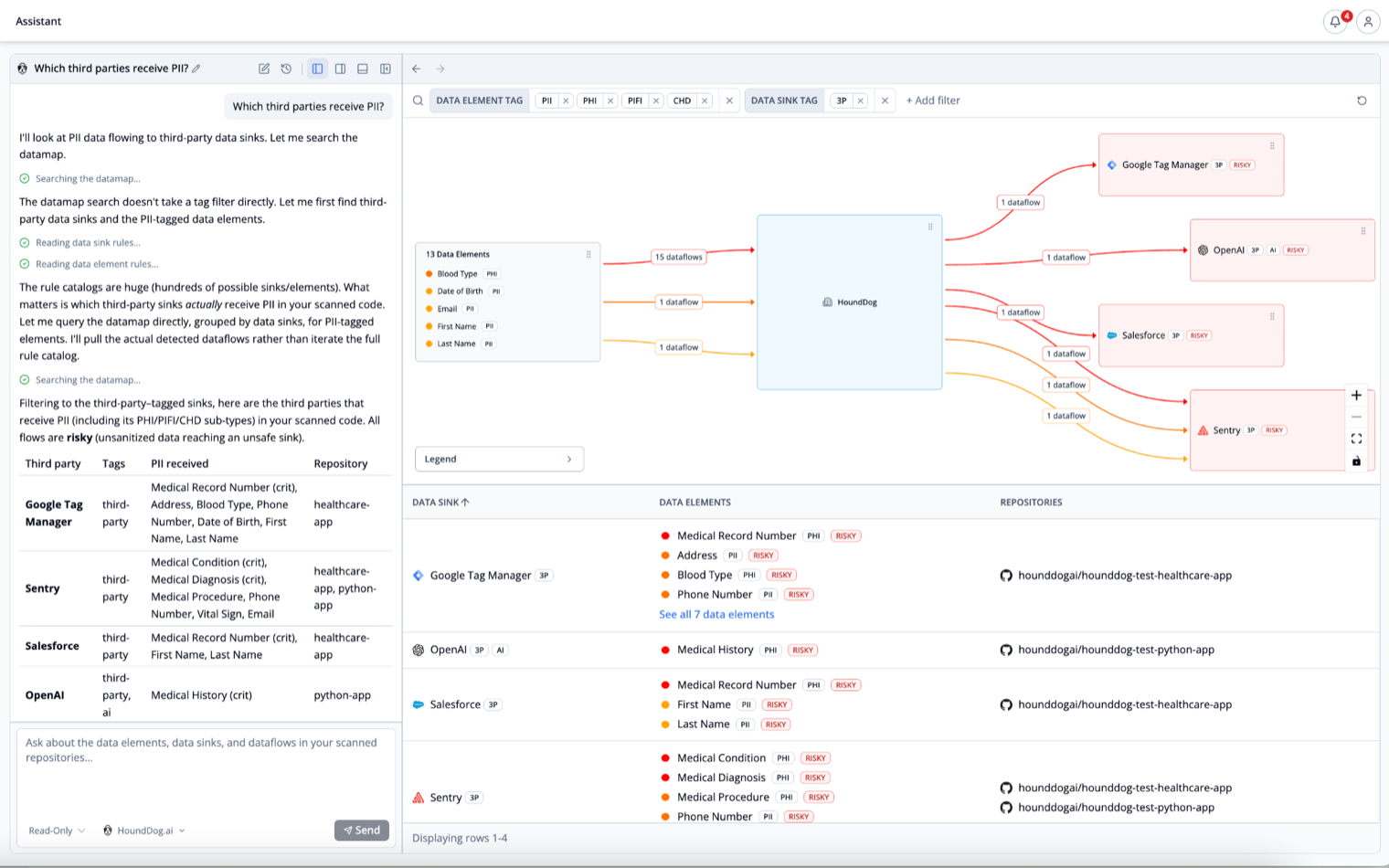Click Medical History data element

click(x=715, y=650)
